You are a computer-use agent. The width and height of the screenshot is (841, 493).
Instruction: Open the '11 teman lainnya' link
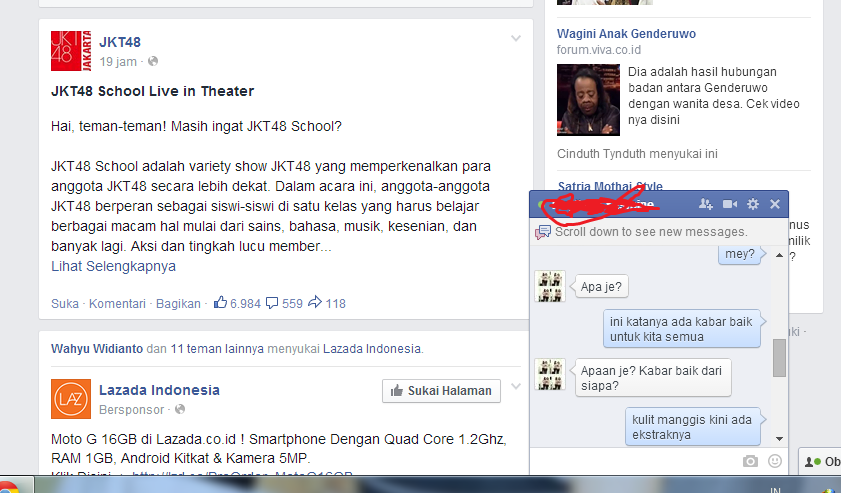pyautogui.click(x=217, y=349)
